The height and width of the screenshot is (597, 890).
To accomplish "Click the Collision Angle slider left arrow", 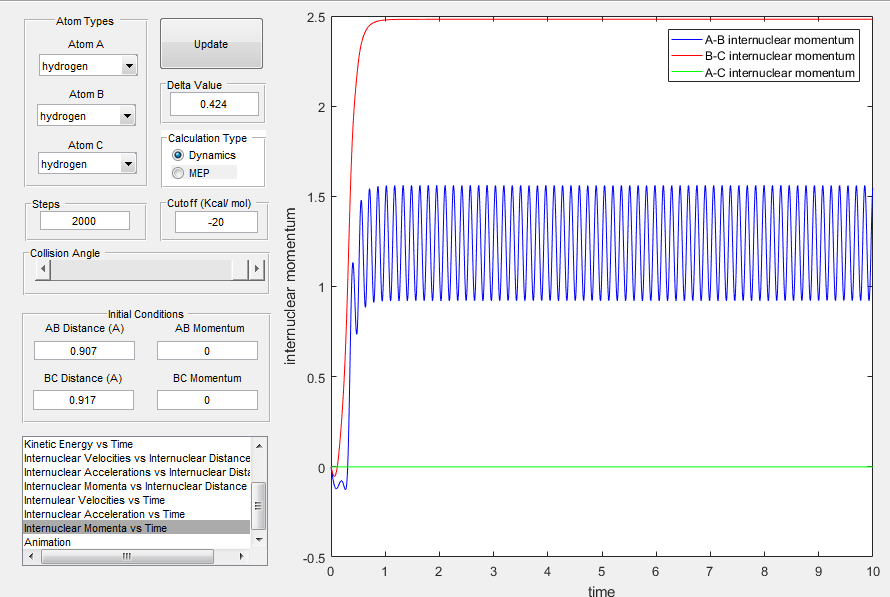I will (43, 269).
